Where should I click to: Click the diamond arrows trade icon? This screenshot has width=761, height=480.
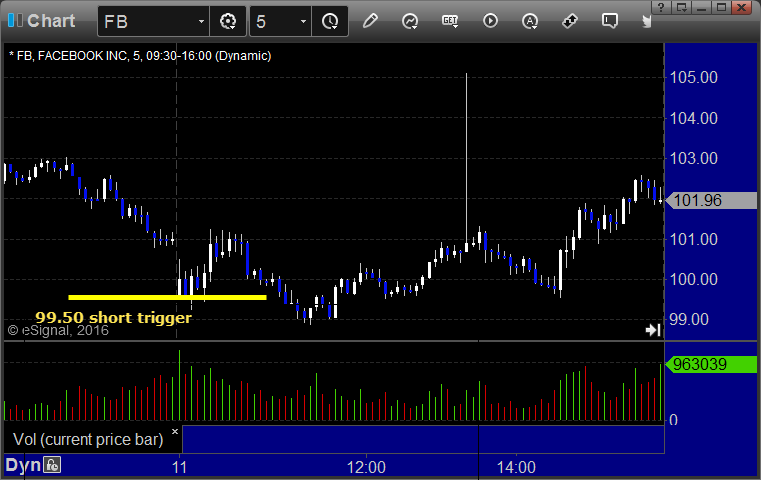[569, 21]
